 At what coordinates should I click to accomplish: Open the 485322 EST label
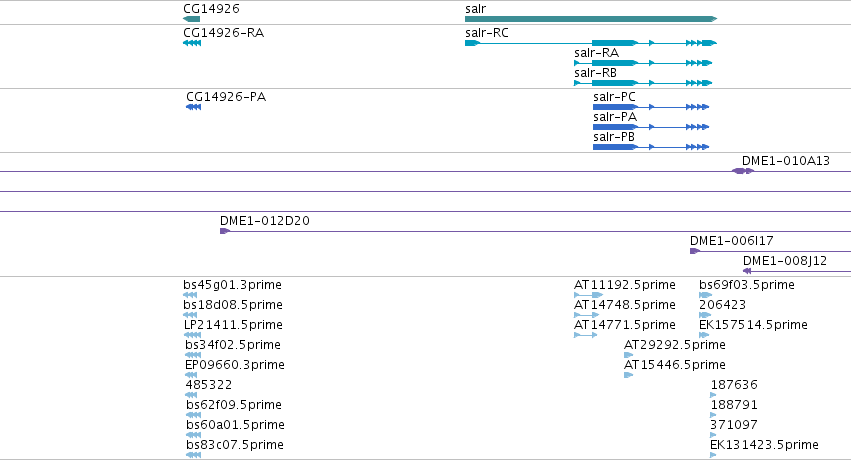(x=208, y=385)
